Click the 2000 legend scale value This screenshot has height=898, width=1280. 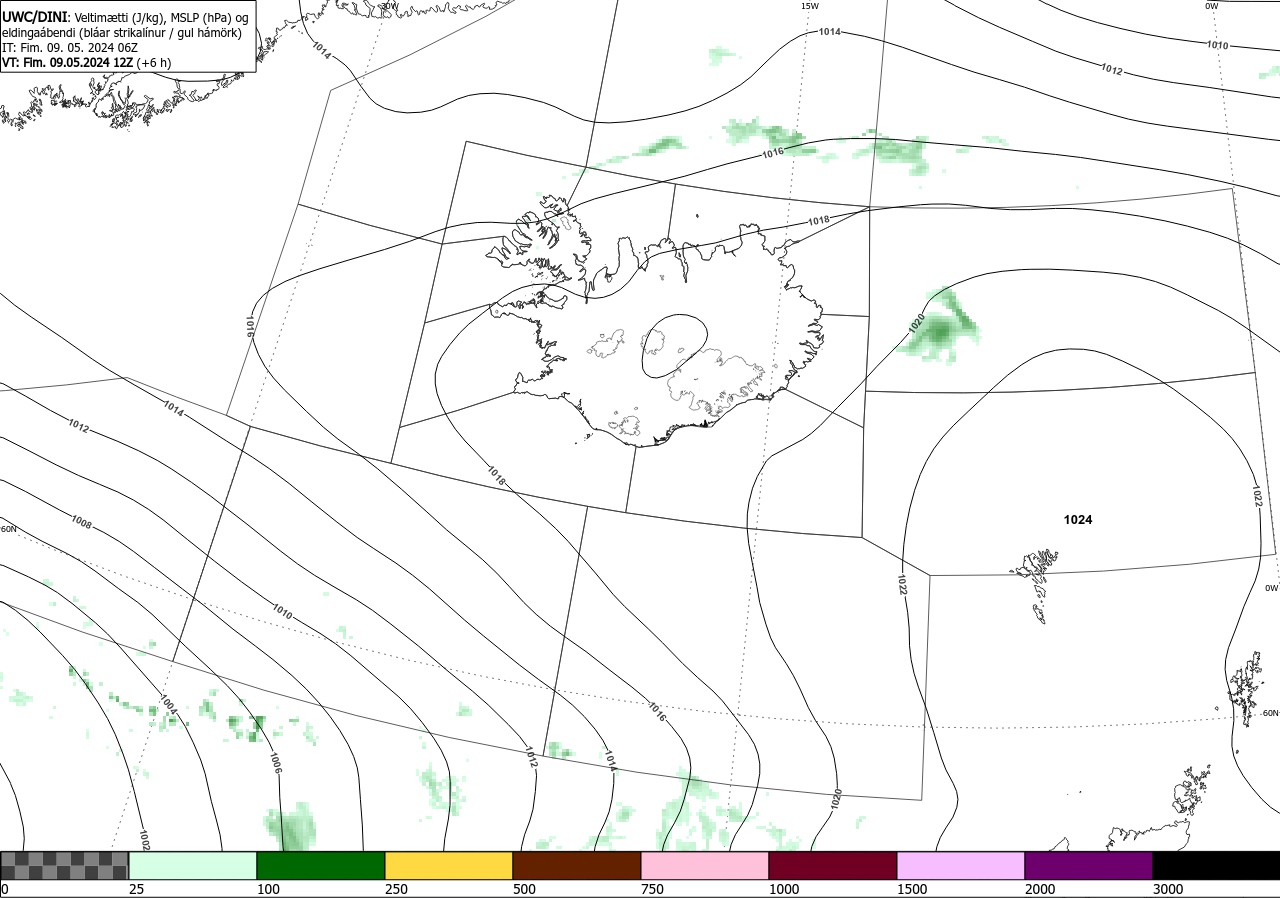[x=1040, y=889]
